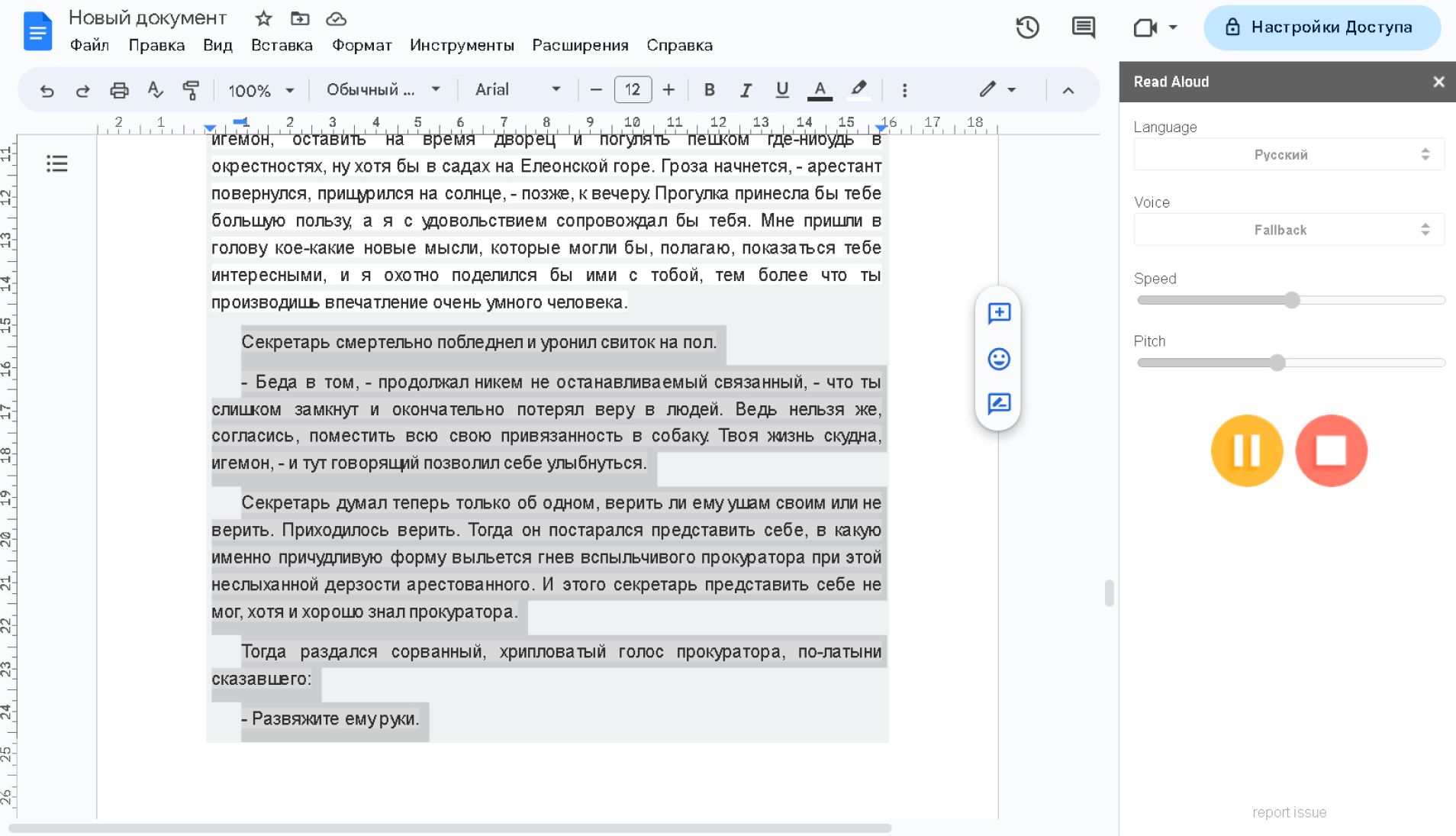Click the report issue link
Image resolution: width=1456 pixels, height=836 pixels.
(1289, 812)
